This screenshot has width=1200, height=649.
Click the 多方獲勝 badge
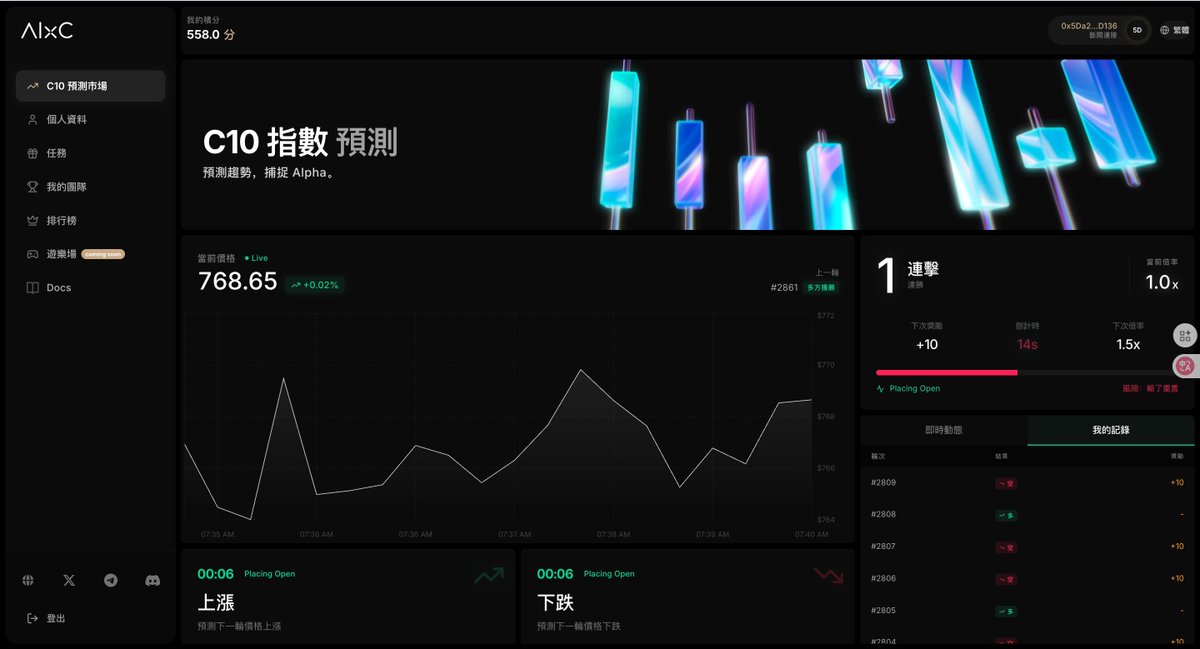pos(821,287)
